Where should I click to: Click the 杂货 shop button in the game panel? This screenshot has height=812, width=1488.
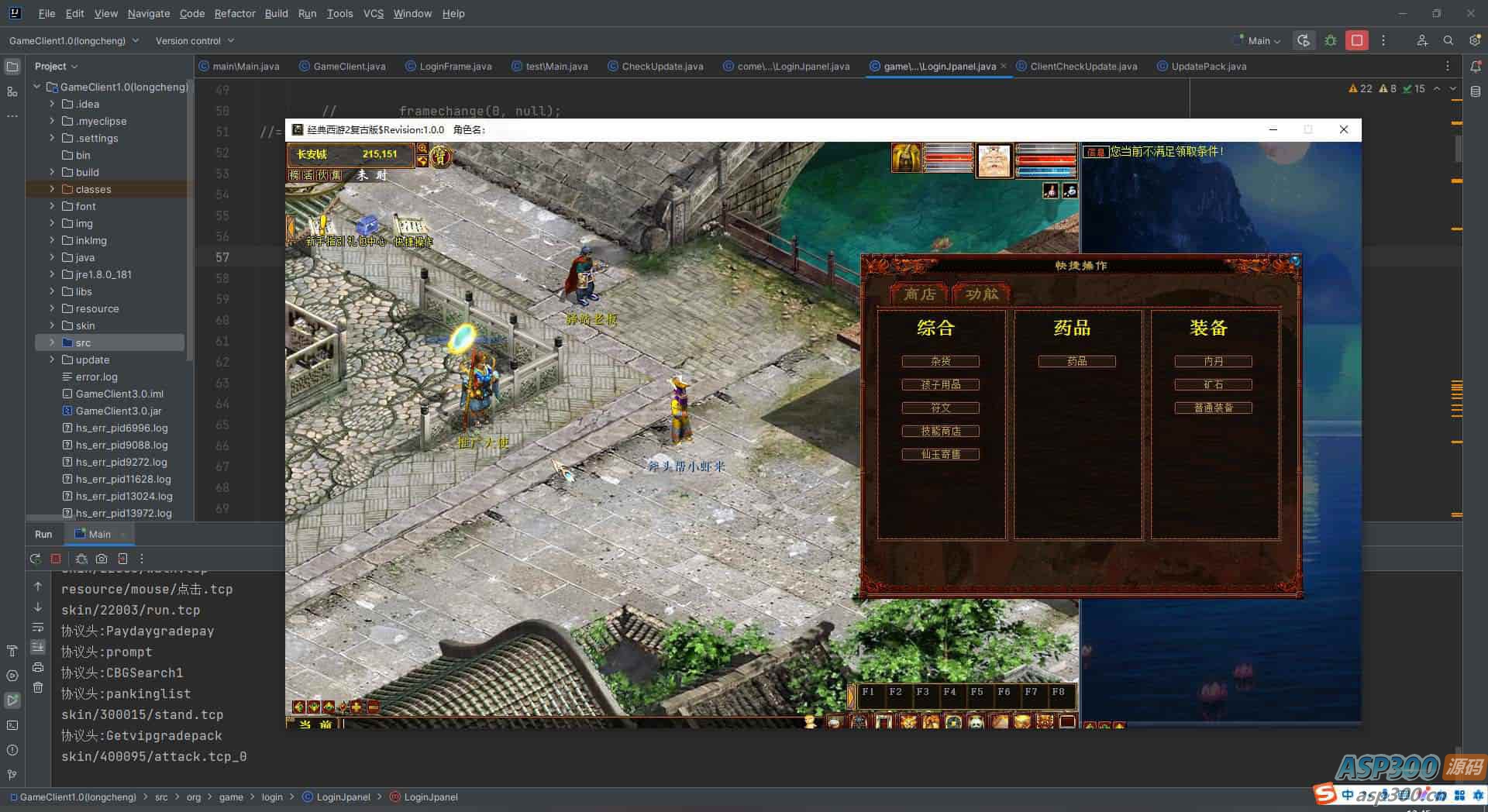940,361
